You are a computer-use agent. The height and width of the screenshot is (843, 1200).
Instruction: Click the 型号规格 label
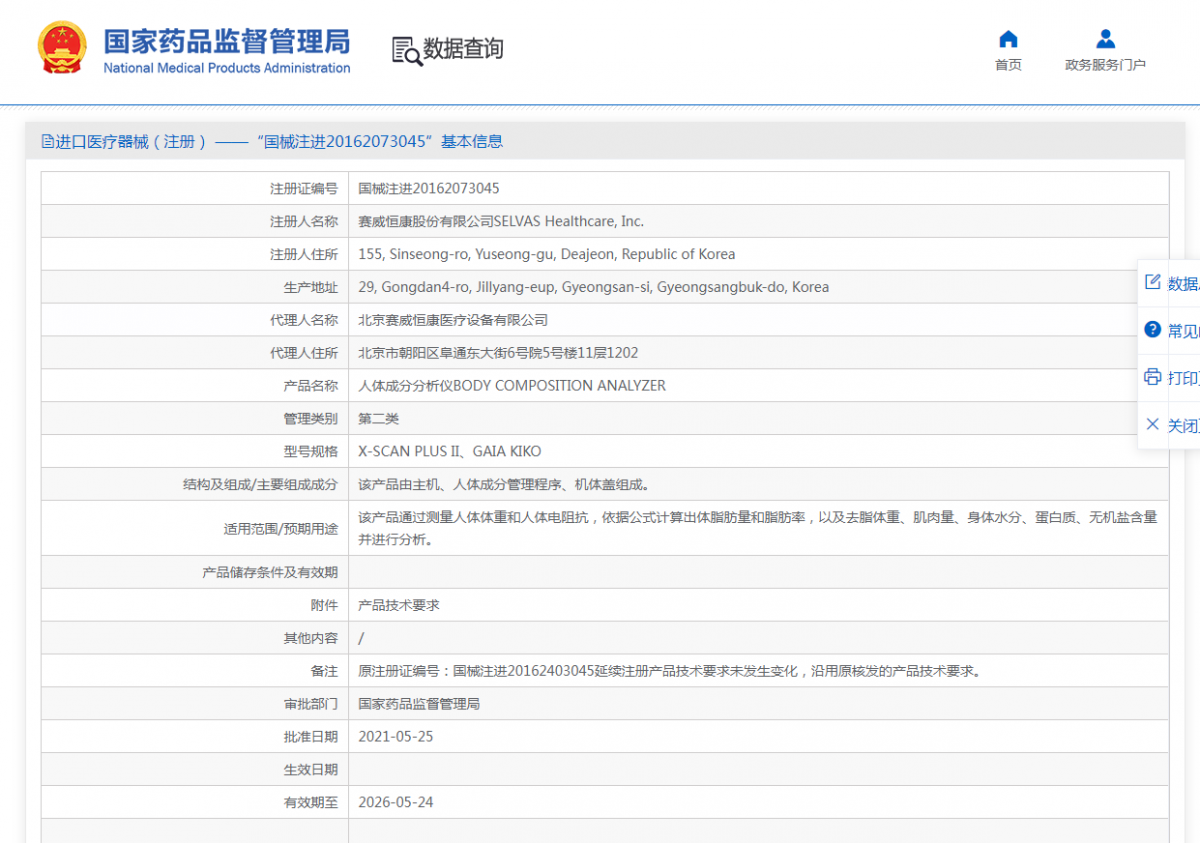click(x=311, y=452)
